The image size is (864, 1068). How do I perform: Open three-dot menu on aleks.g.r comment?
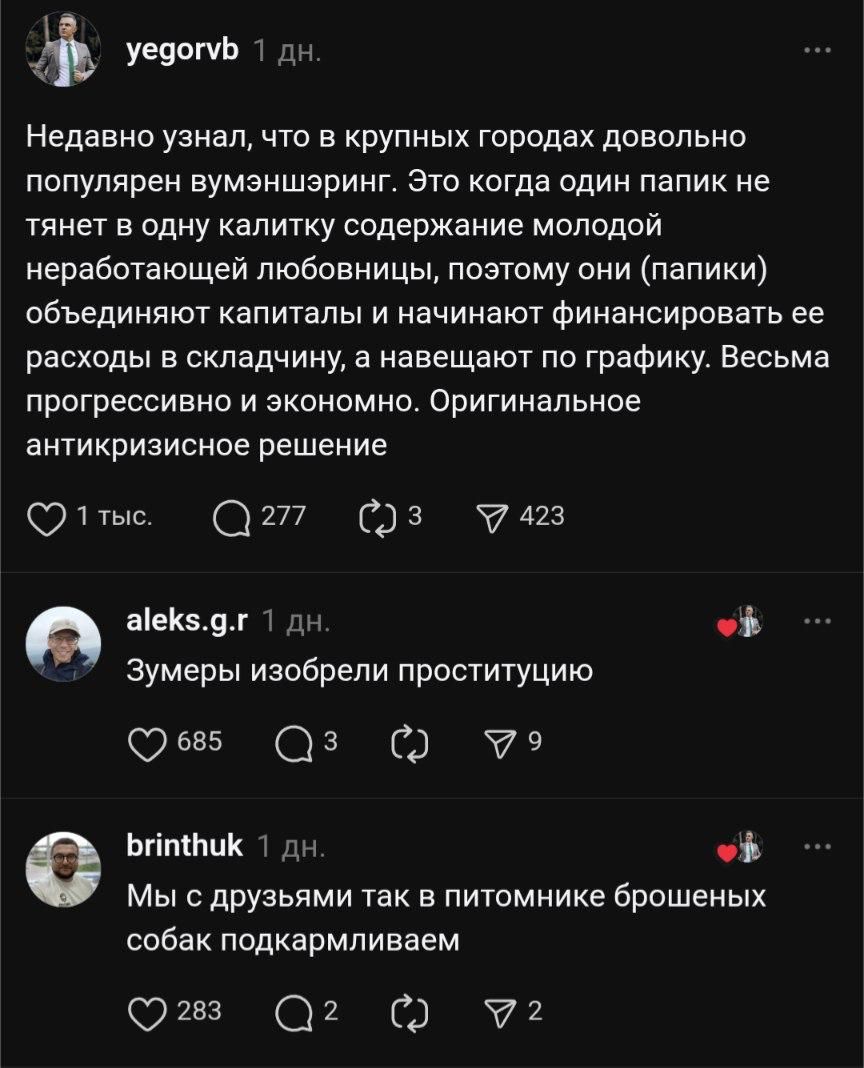tap(817, 621)
